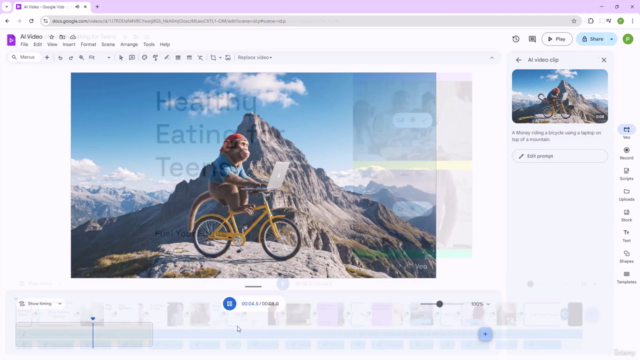Click the zoom magnifier tool icon
Screen dimensions: 640x360
point(81,58)
